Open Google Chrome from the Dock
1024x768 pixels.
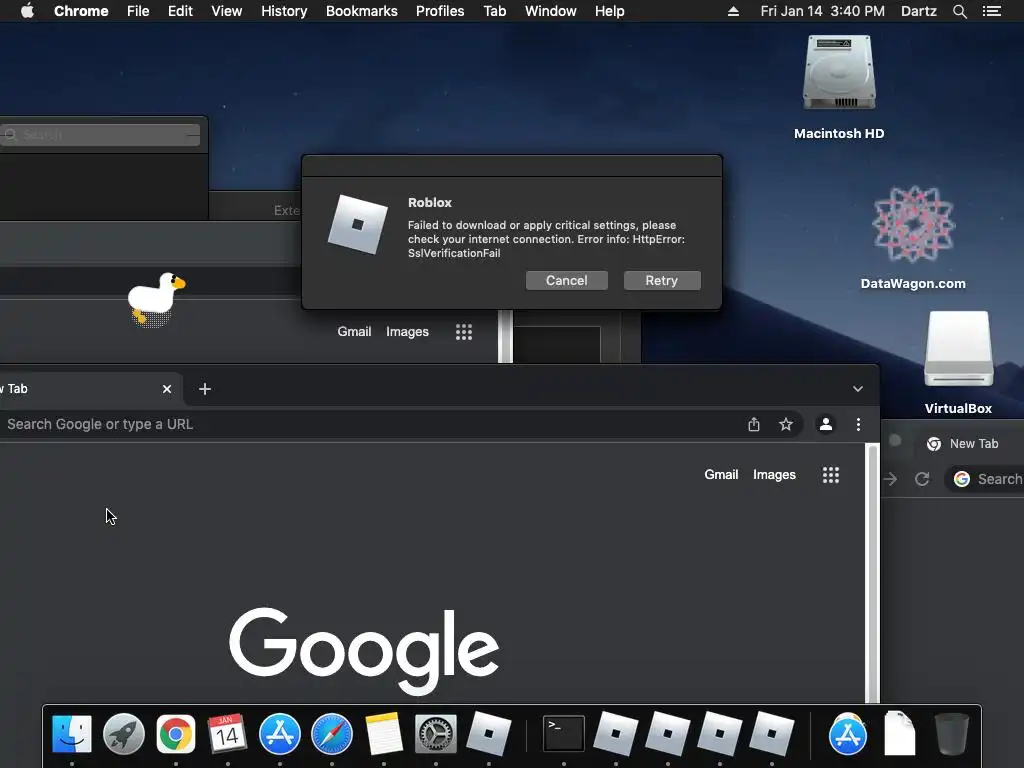(176, 734)
